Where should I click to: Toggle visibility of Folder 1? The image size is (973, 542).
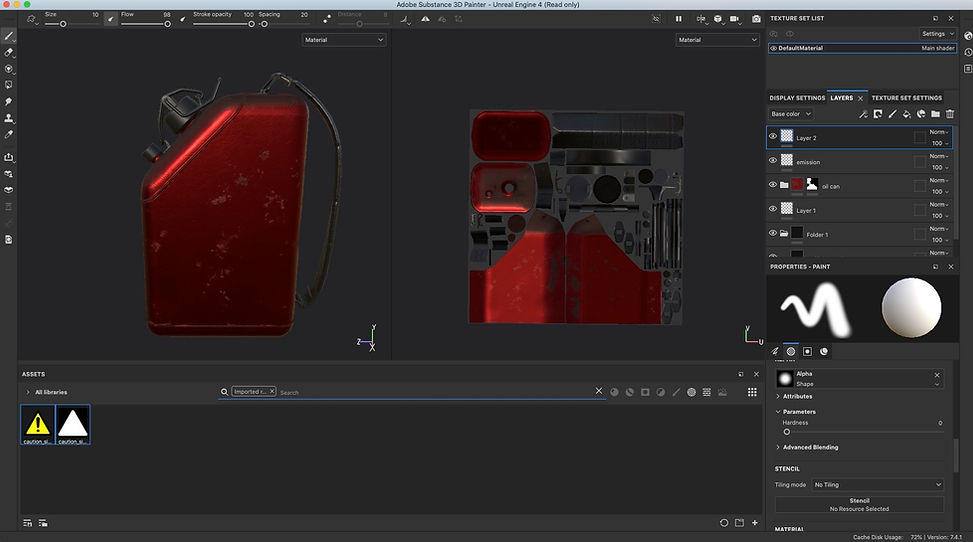773,233
